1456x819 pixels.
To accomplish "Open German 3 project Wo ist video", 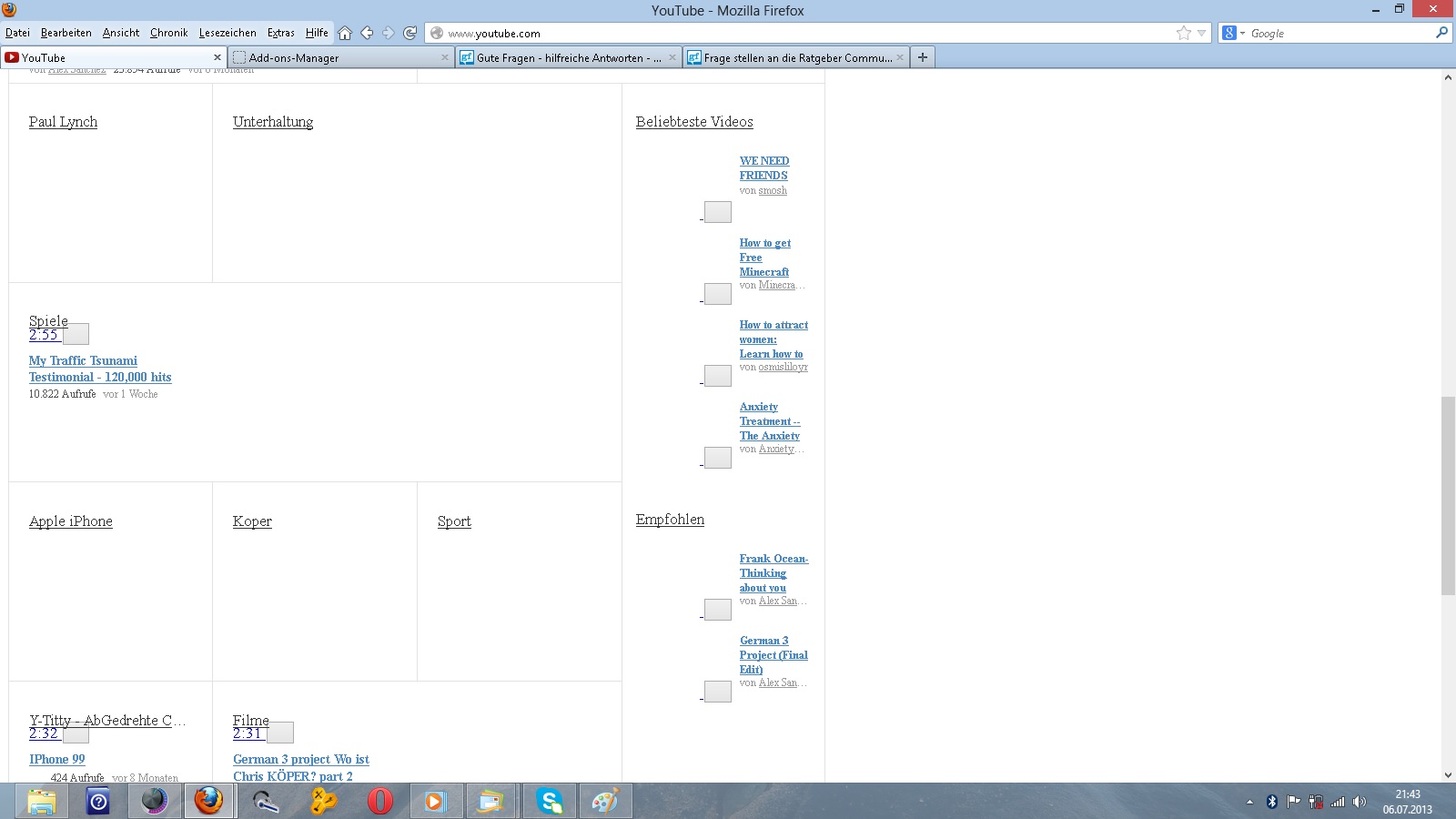I will tap(301, 767).
